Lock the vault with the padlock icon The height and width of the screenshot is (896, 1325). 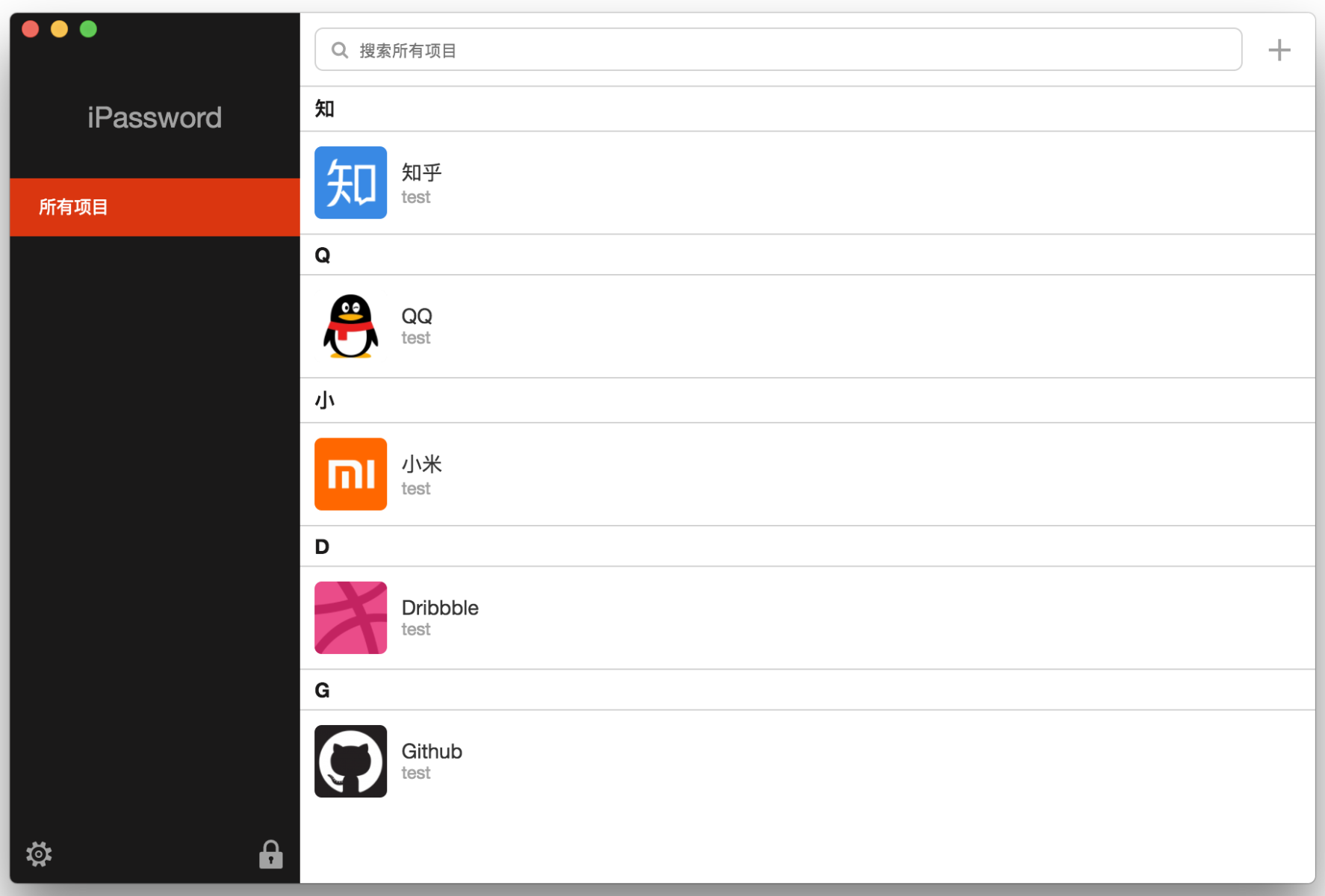(x=270, y=854)
